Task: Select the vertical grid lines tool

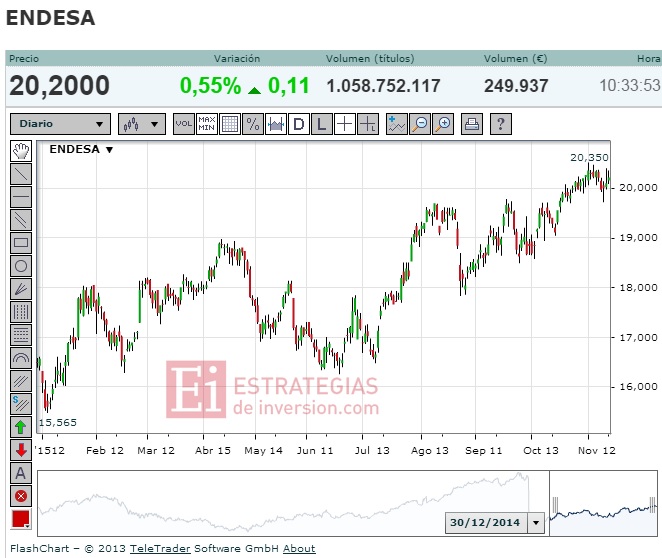Action: 21,312
